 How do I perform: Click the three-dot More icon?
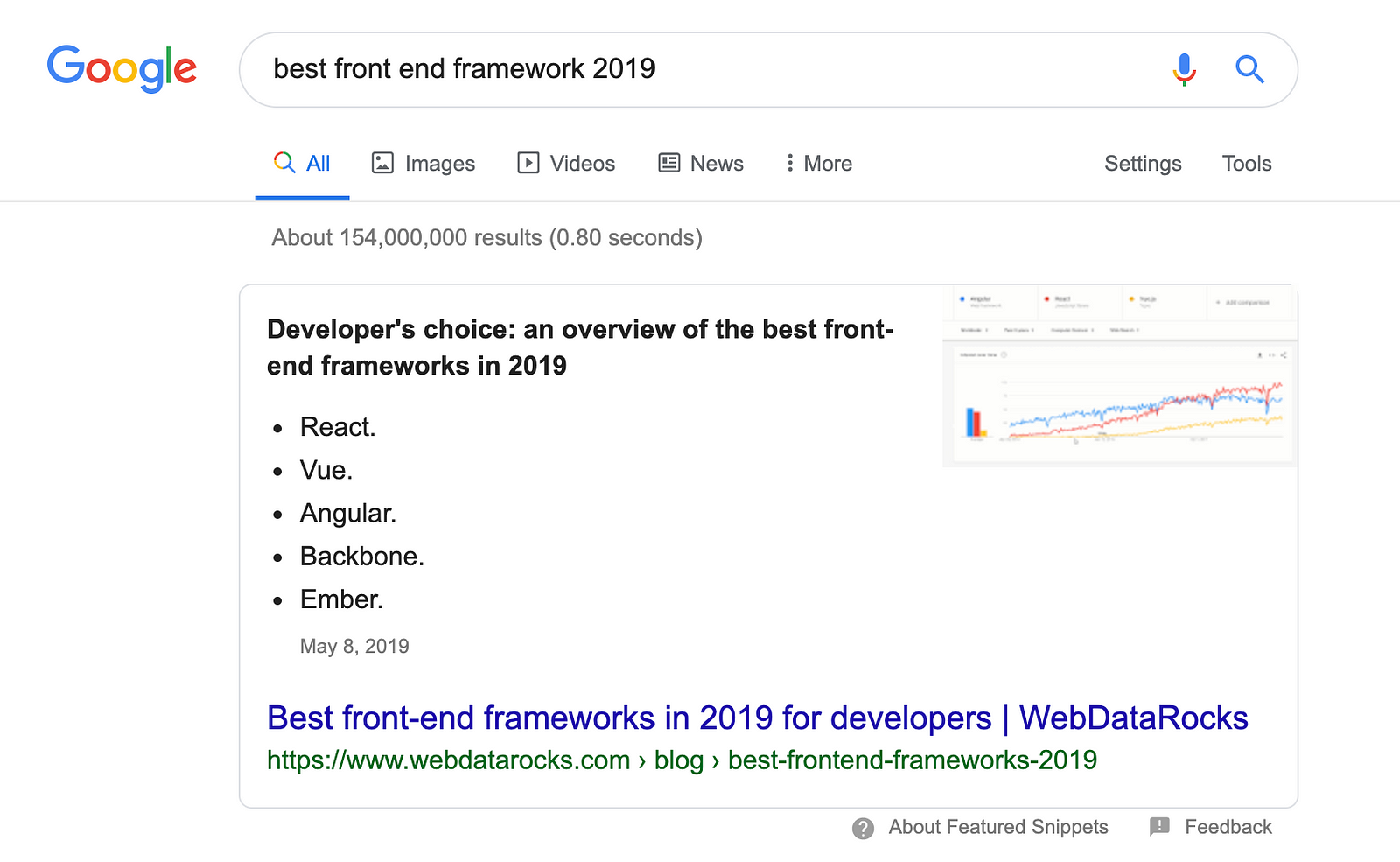click(x=790, y=163)
